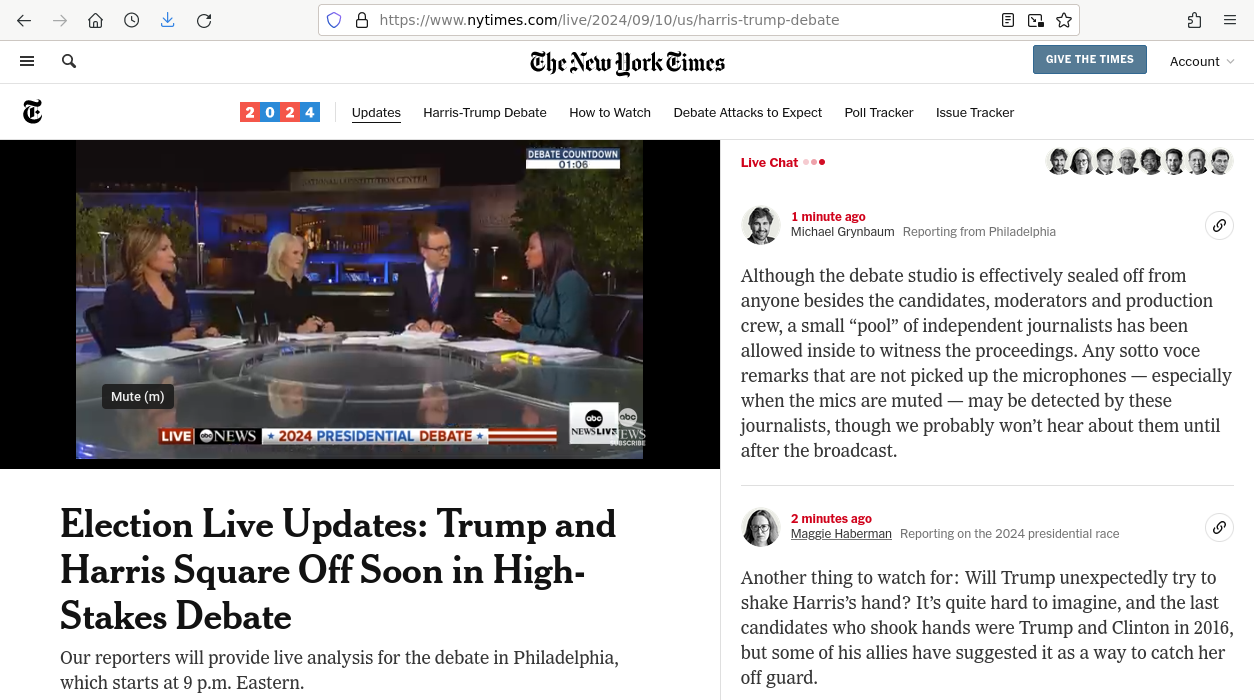Click the Give The Times button
Image resolution: width=1254 pixels, height=700 pixels.
click(x=1089, y=59)
